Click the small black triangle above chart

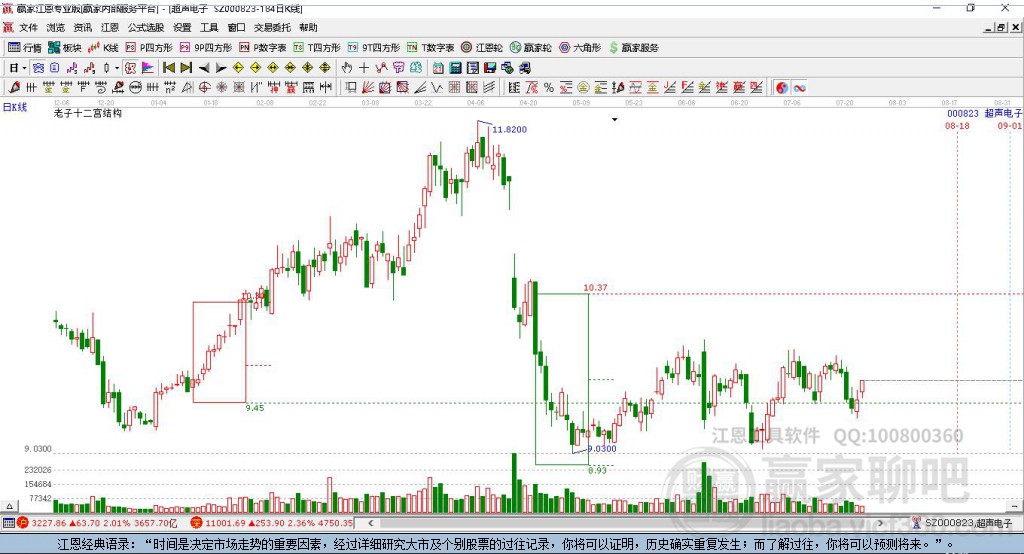(614, 120)
